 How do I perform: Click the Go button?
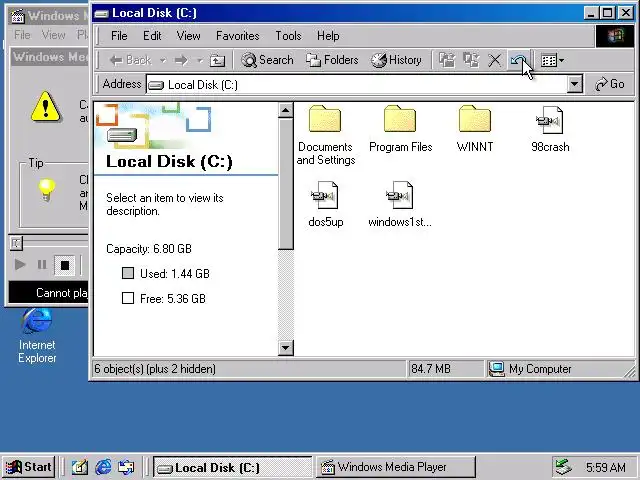[x=609, y=84]
